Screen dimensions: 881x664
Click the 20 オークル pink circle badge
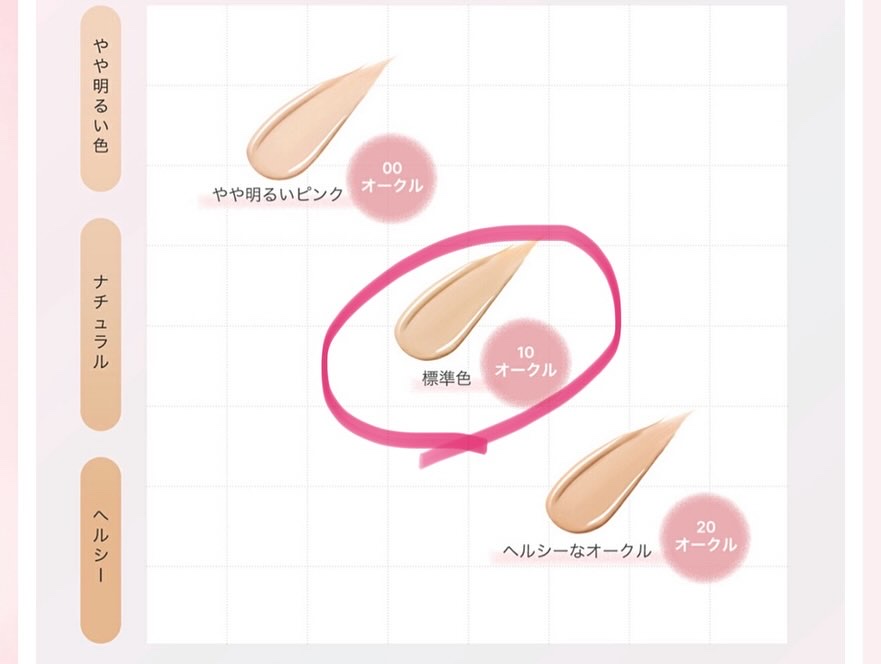pyautogui.click(x=706, y=536)
